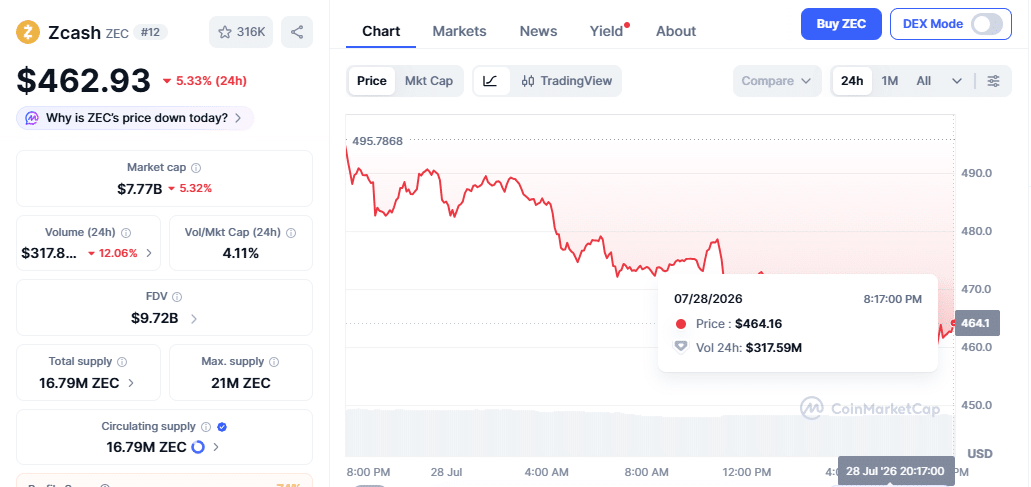Image resolution: width=1031 pixels, height=487 pixels.
Task: Click the 464.1 current price axis label
Action: point(977,323)
